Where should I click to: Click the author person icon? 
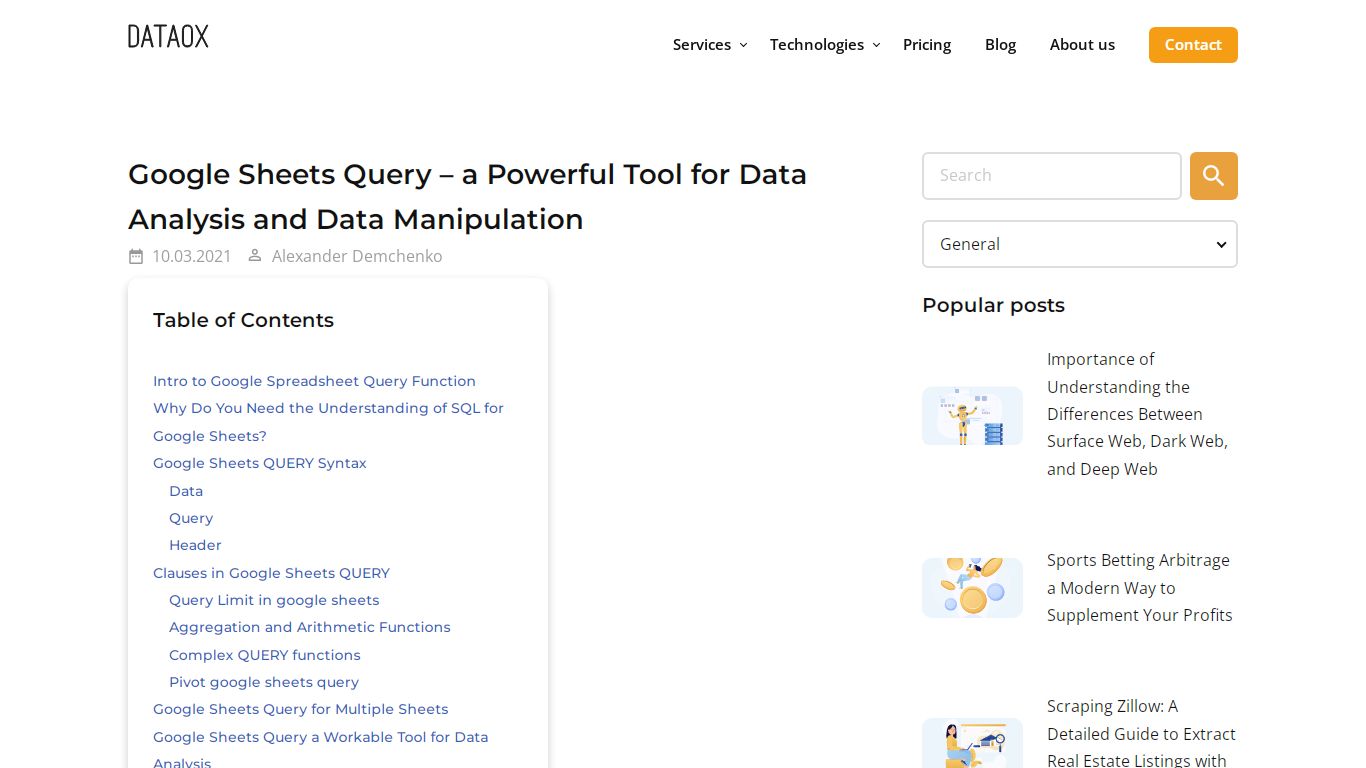pos(255,256)
